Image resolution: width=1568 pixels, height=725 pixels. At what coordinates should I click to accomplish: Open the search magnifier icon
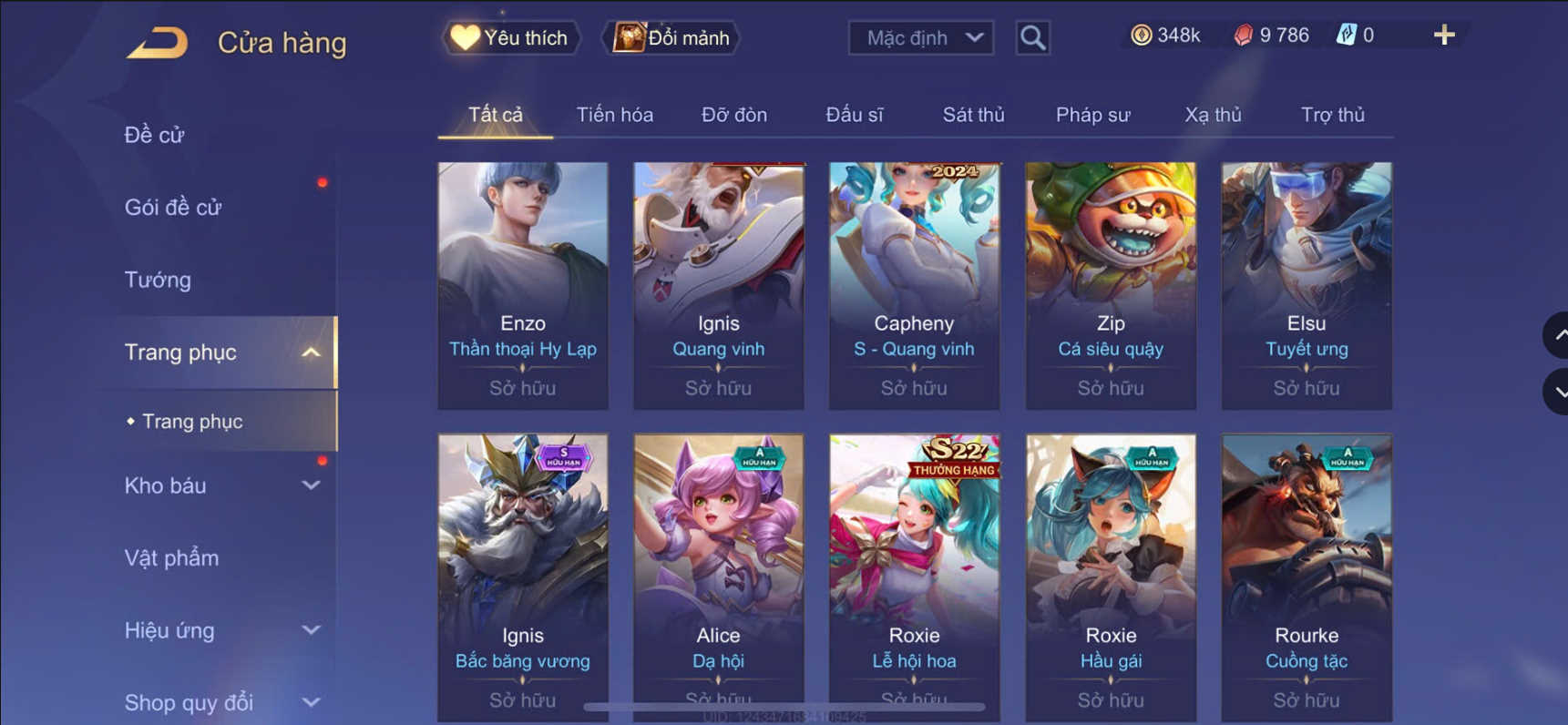pyautogui.click(x=1032, y=38)
